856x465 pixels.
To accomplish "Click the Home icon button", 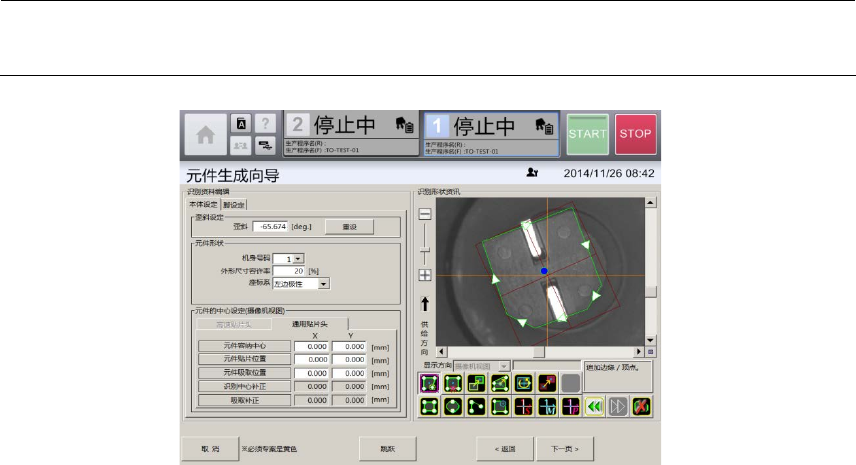I will coord(204,134).
